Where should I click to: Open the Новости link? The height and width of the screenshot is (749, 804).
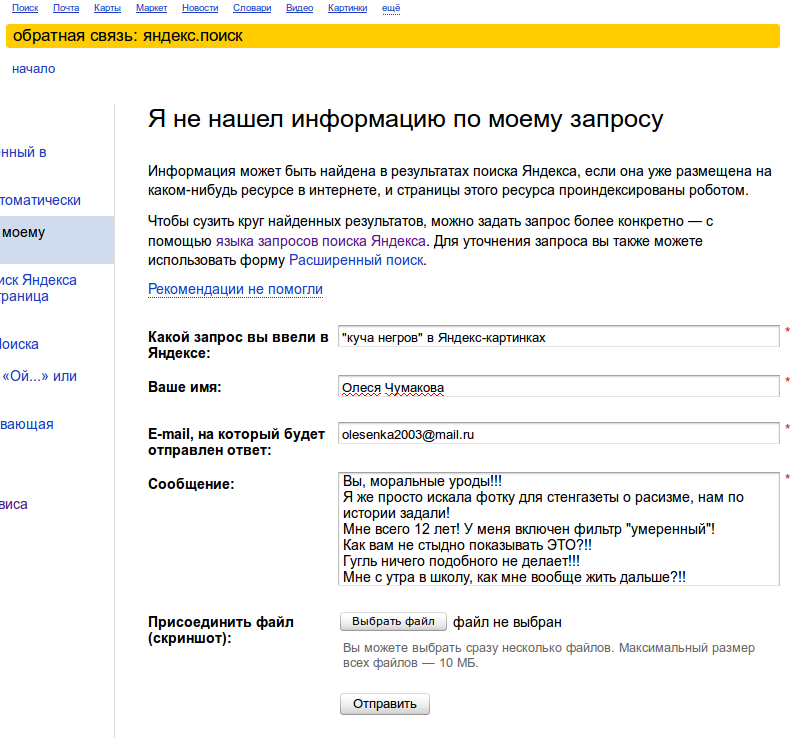coord(200,8)
